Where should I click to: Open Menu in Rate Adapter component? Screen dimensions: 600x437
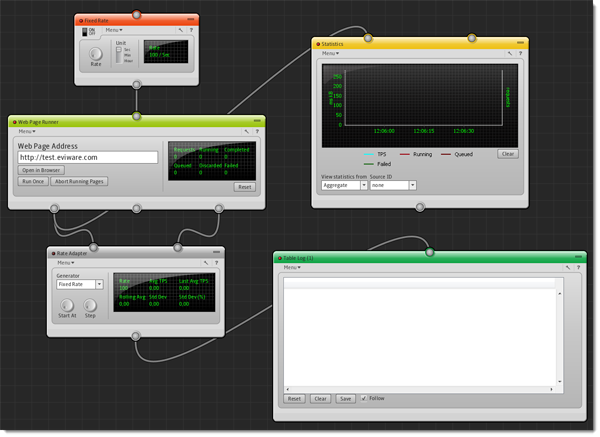pos(65,263)
